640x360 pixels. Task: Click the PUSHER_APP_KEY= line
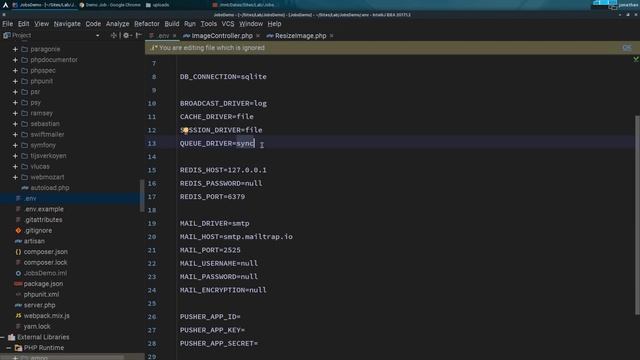pyautogui.click(x=212, y=330)
